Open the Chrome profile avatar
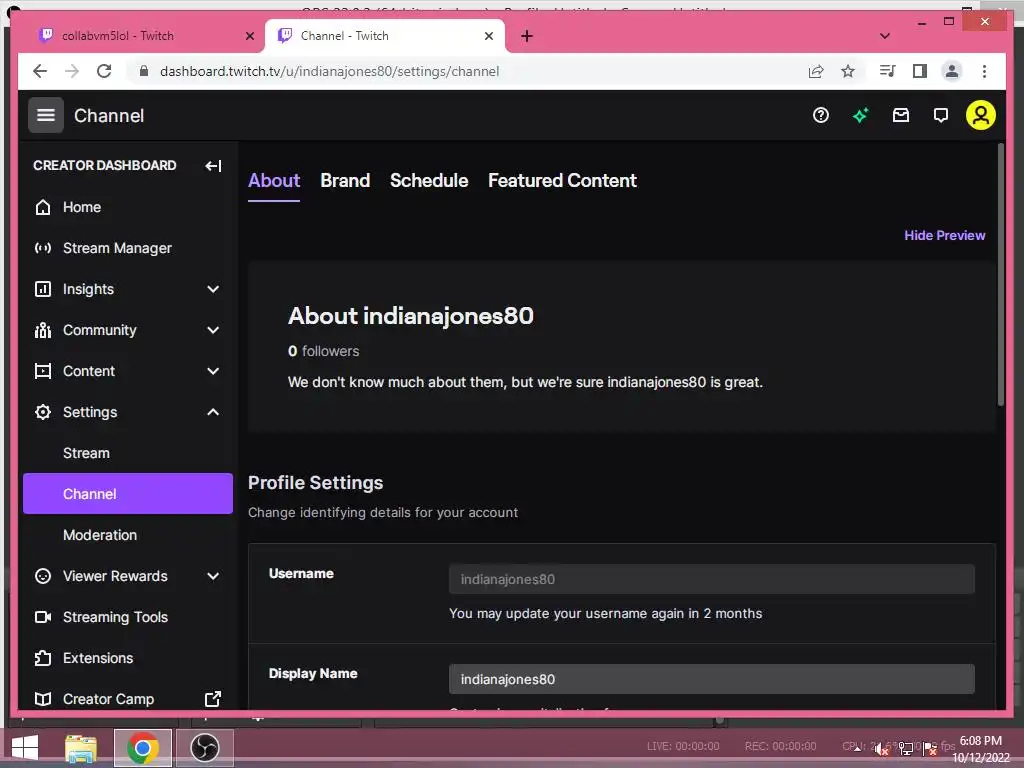The image size is (1024, 768). [952, 71]
